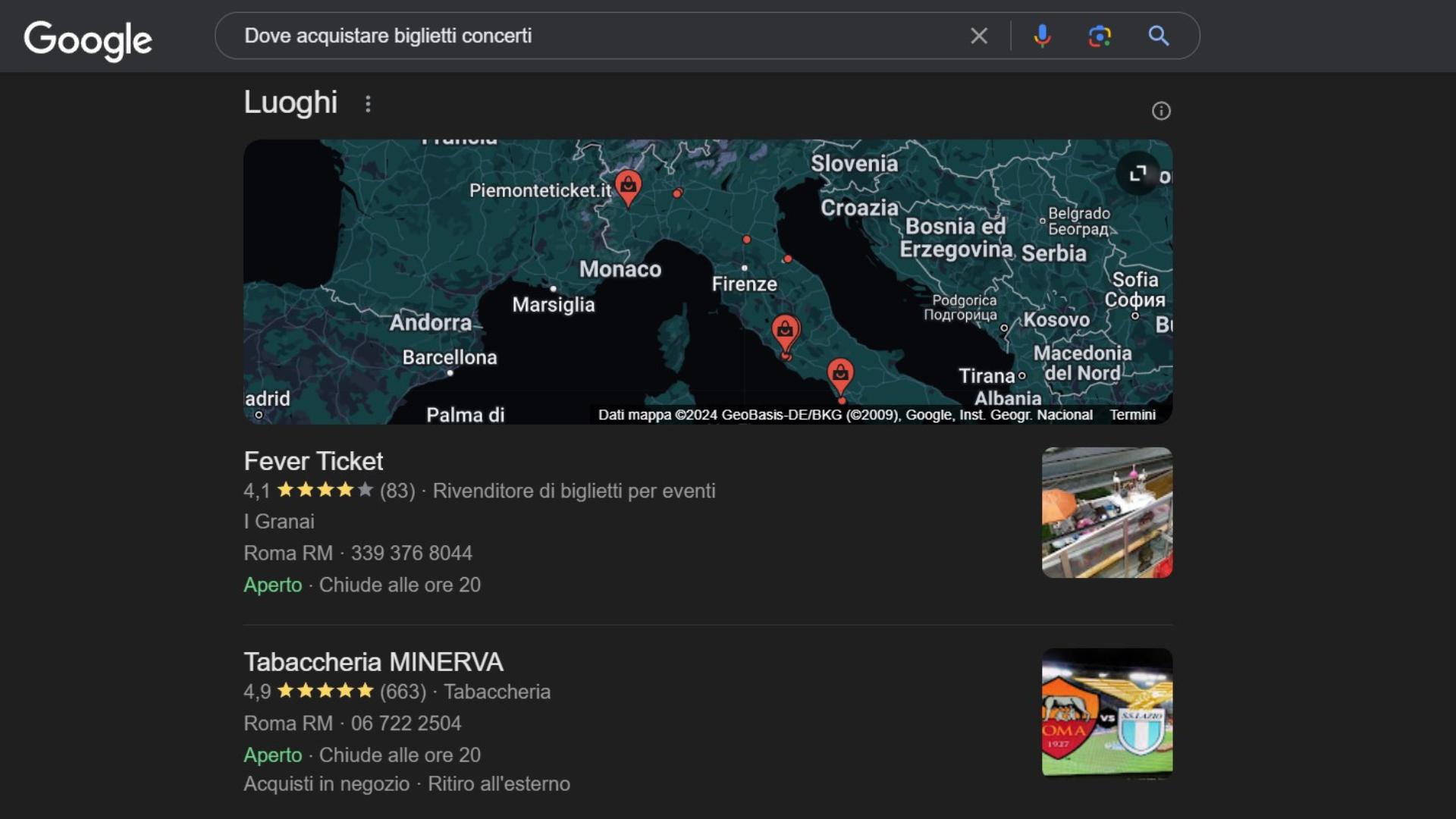
Task: Select the southern Italy map pin
Action: click(x=839, y=374)
